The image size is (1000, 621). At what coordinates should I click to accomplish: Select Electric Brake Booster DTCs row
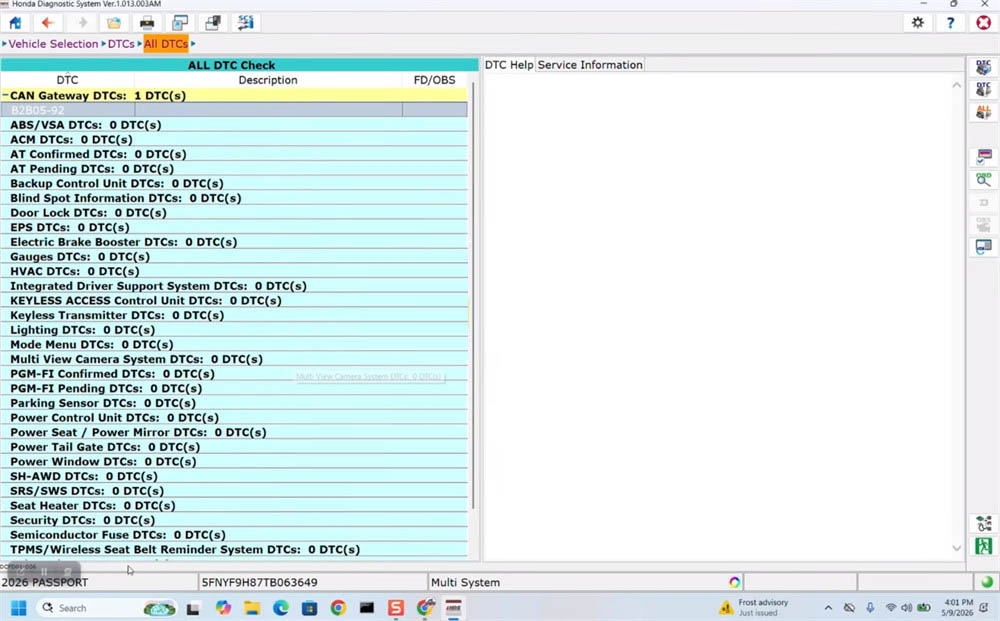point(234,242)
